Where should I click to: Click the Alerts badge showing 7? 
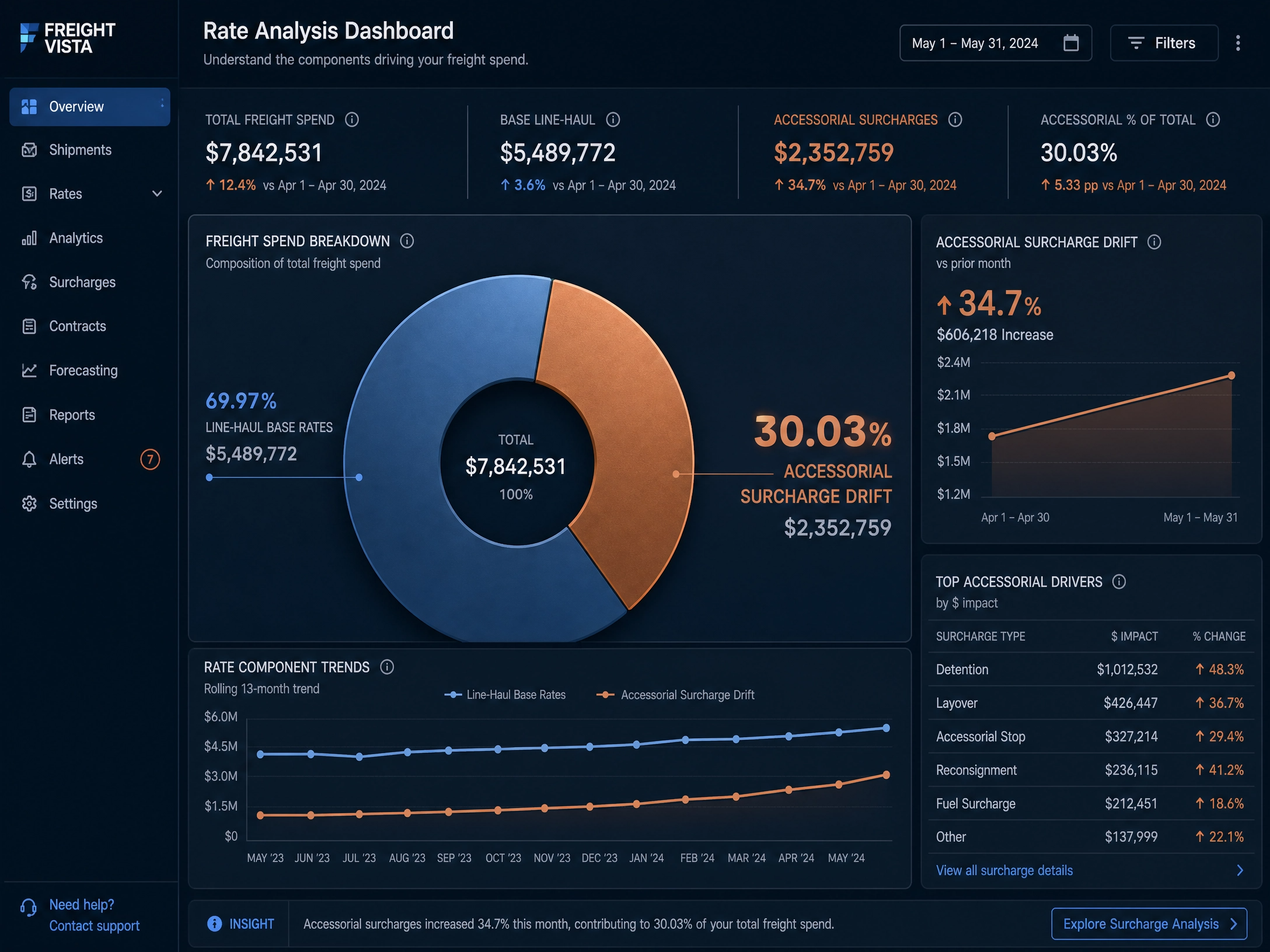click(x=150, y=460)
